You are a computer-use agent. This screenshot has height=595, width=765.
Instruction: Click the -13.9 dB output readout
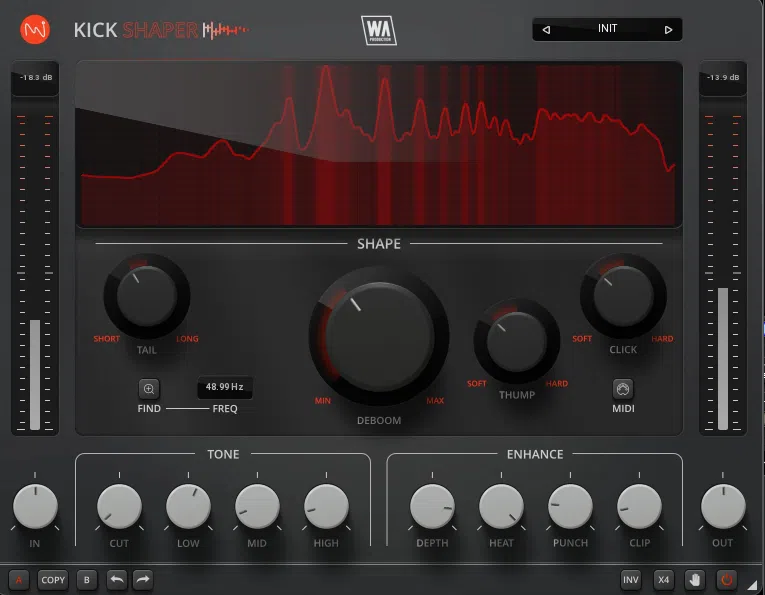point(723,78)
